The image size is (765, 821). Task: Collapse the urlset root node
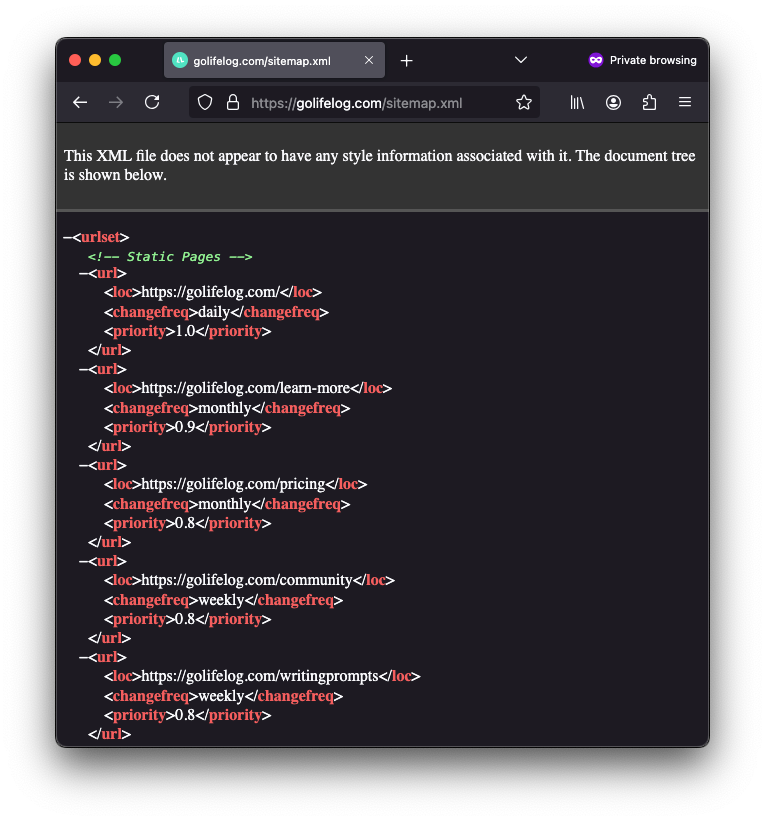click(x=67, y=237)
